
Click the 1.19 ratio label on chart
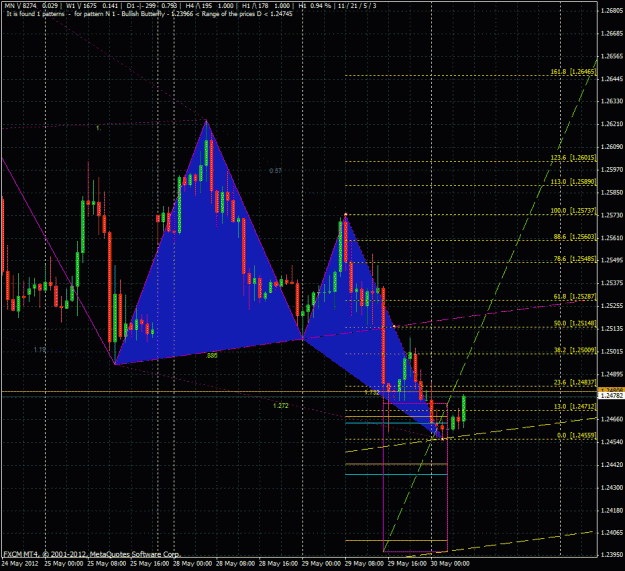[x=40, y=349]
